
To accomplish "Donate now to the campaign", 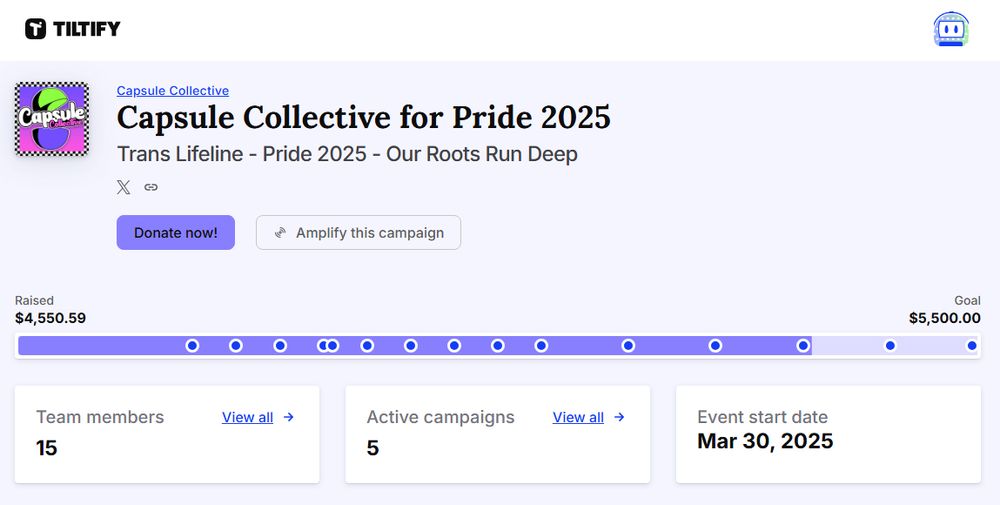I will tap(175, 233).
